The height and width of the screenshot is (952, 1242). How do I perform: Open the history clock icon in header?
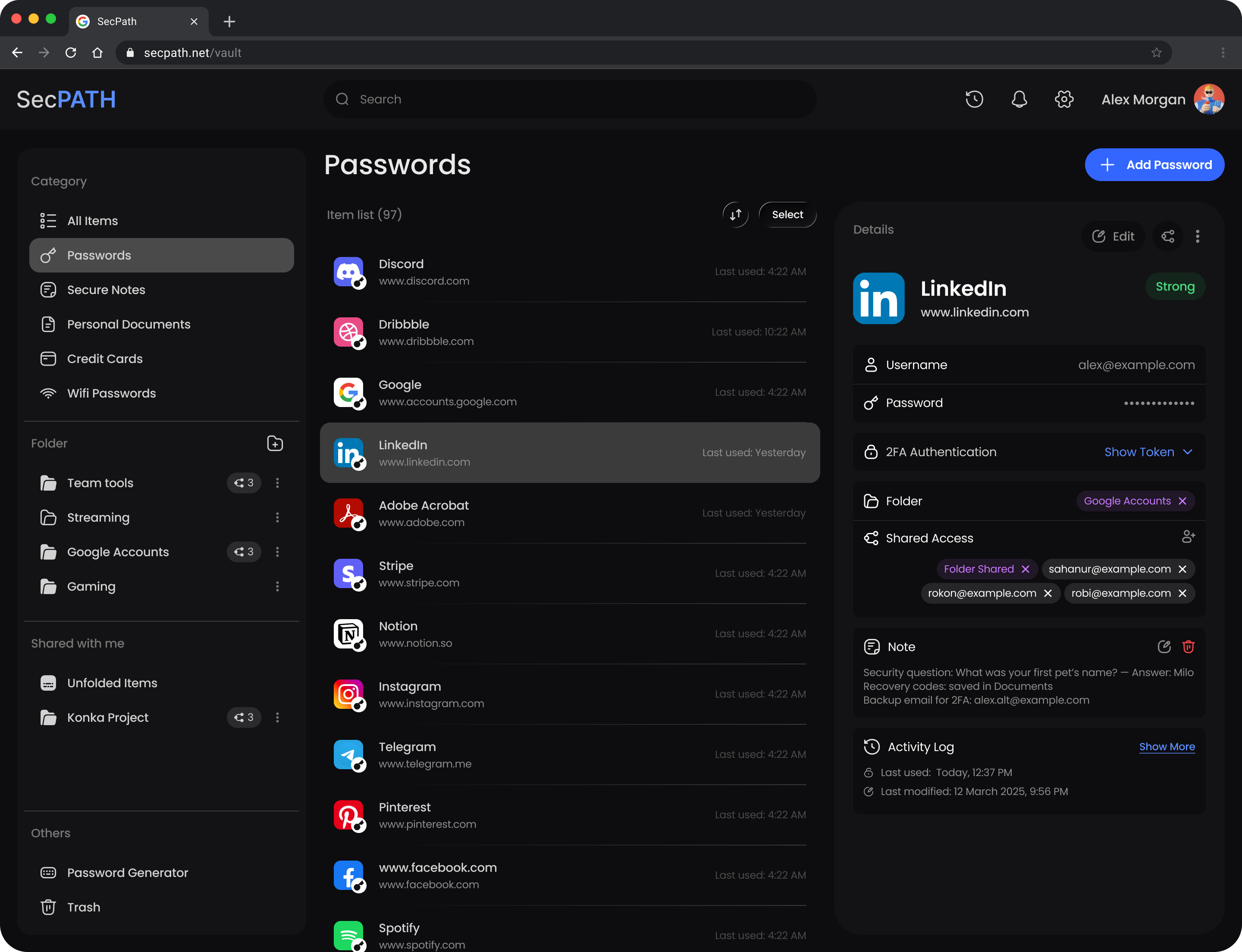tap(974, 99)
